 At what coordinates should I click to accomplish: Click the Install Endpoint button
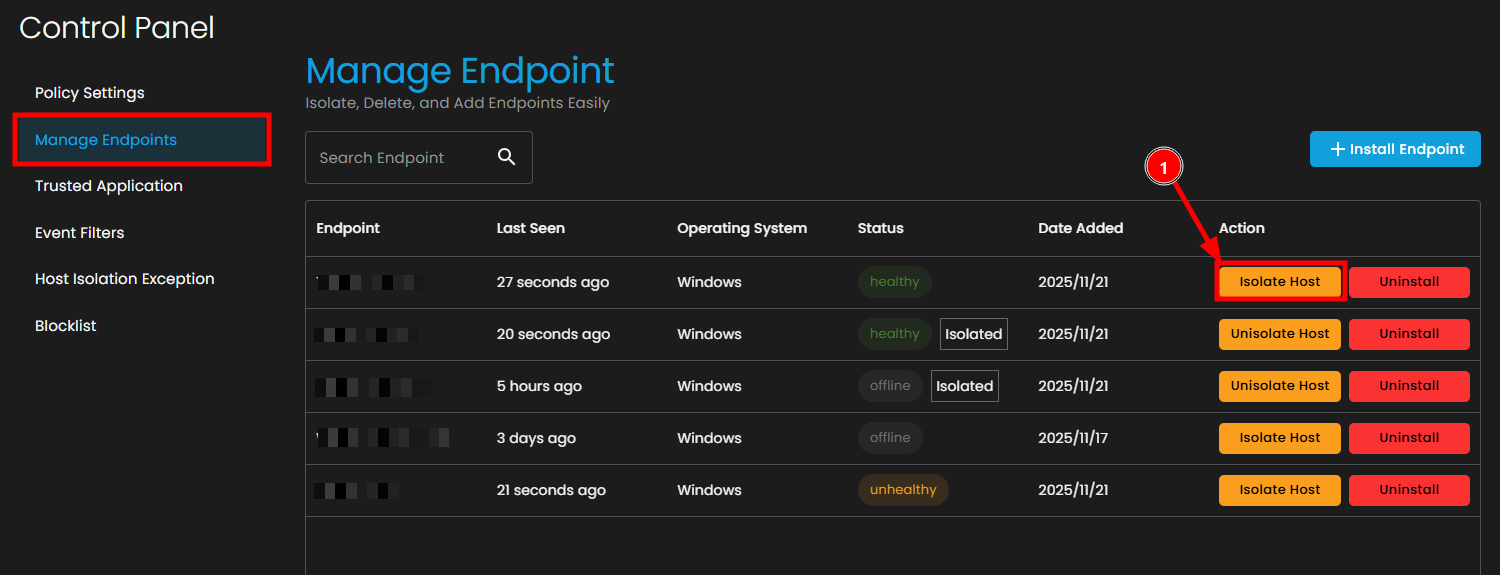[x=1395, y=149]
